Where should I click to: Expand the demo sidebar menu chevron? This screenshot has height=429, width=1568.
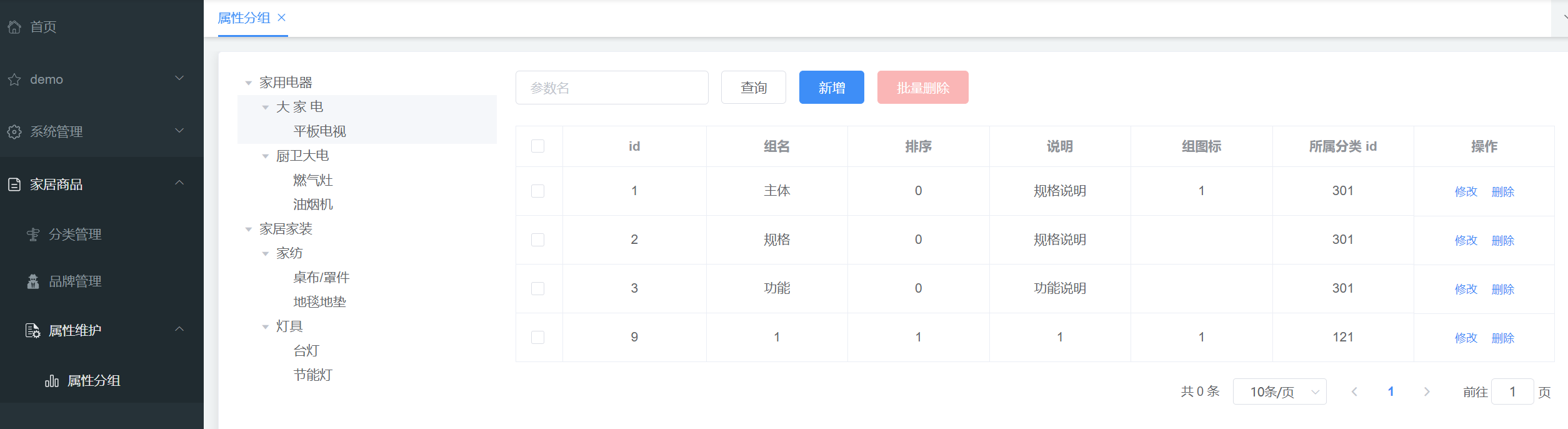pyautogui.click(x=179, y=78)
